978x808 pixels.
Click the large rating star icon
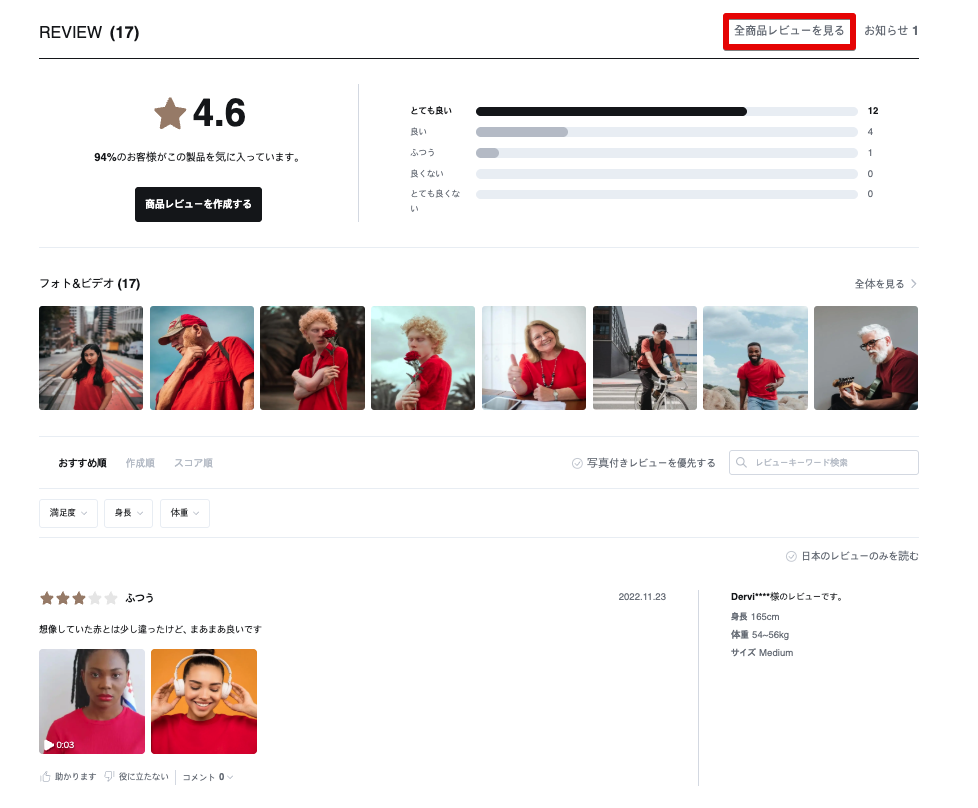(170, 113)
